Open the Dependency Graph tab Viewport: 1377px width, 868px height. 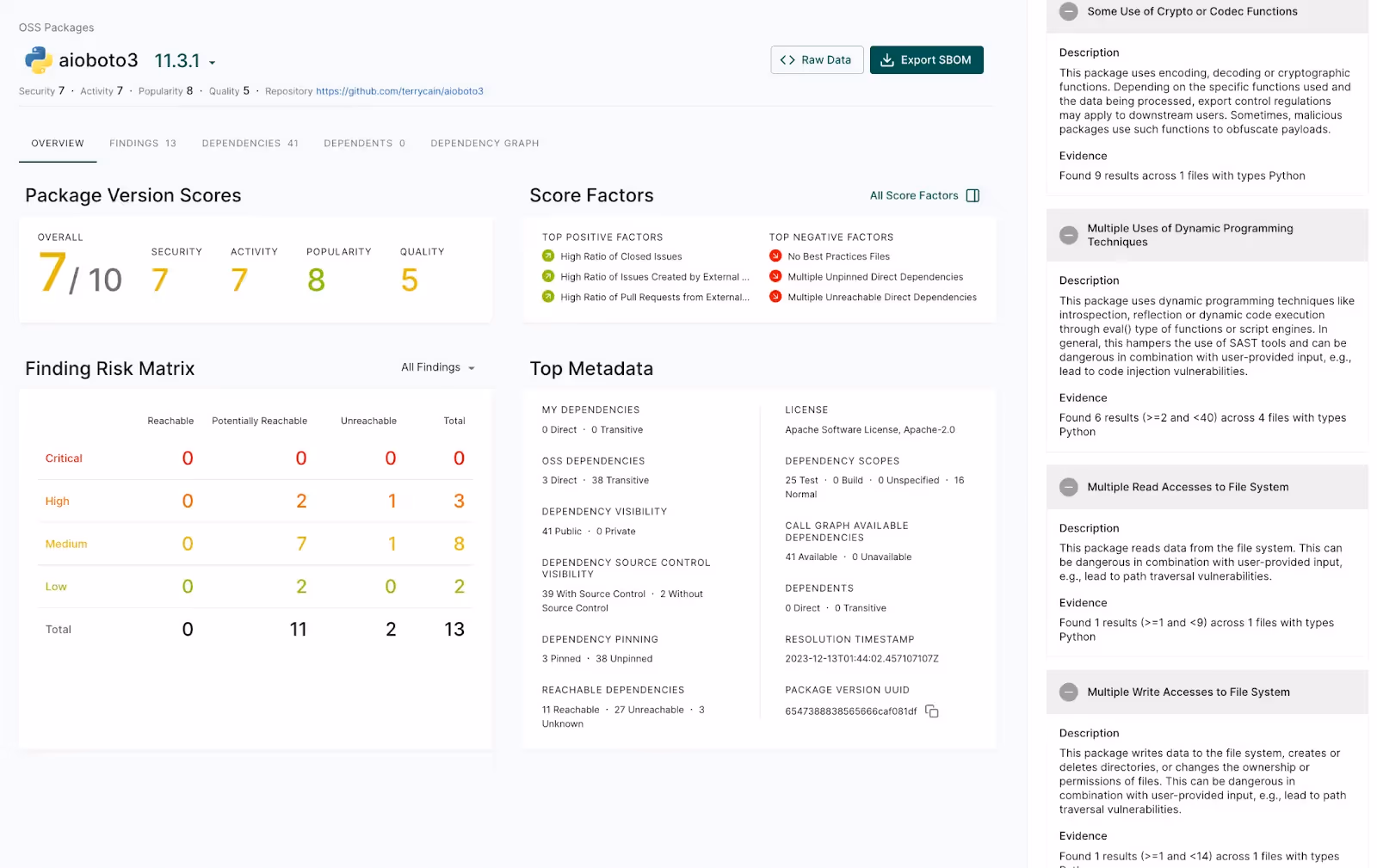click(x=485, y=144)
